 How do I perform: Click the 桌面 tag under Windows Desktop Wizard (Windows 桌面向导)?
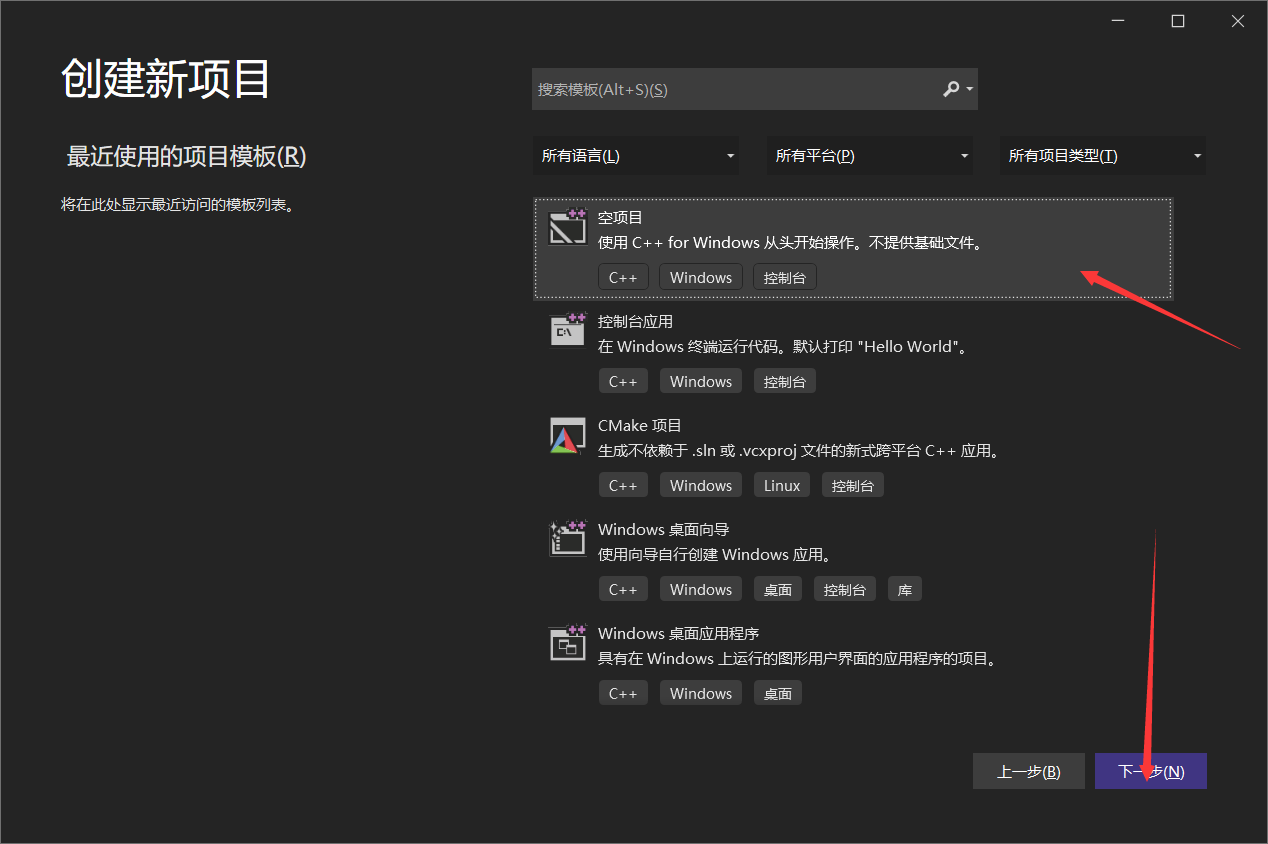pyautogui.click(x=778, y=589)
